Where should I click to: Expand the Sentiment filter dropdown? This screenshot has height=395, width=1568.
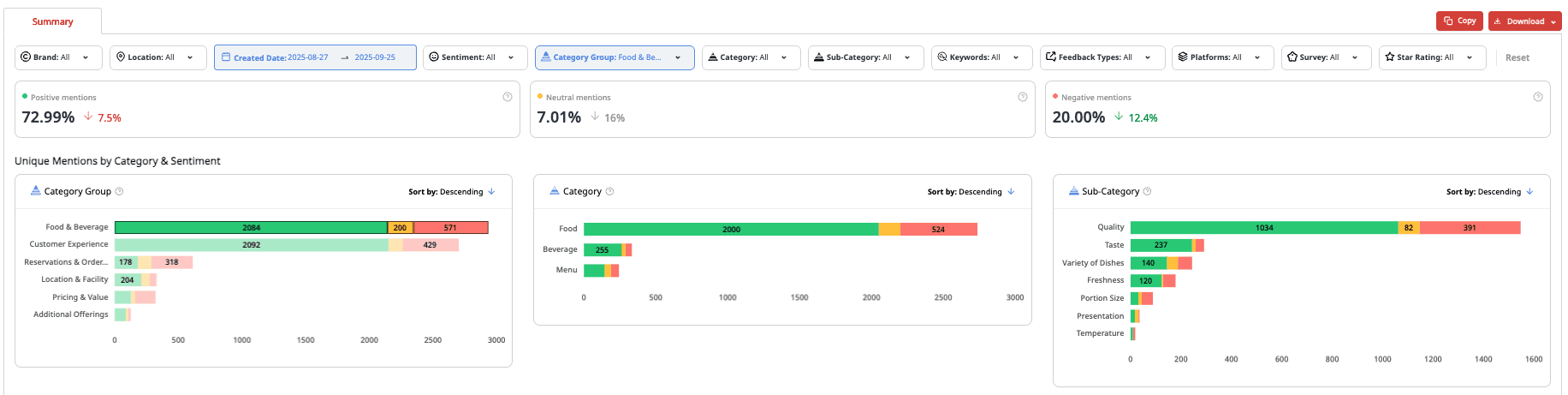click(475, 57)
